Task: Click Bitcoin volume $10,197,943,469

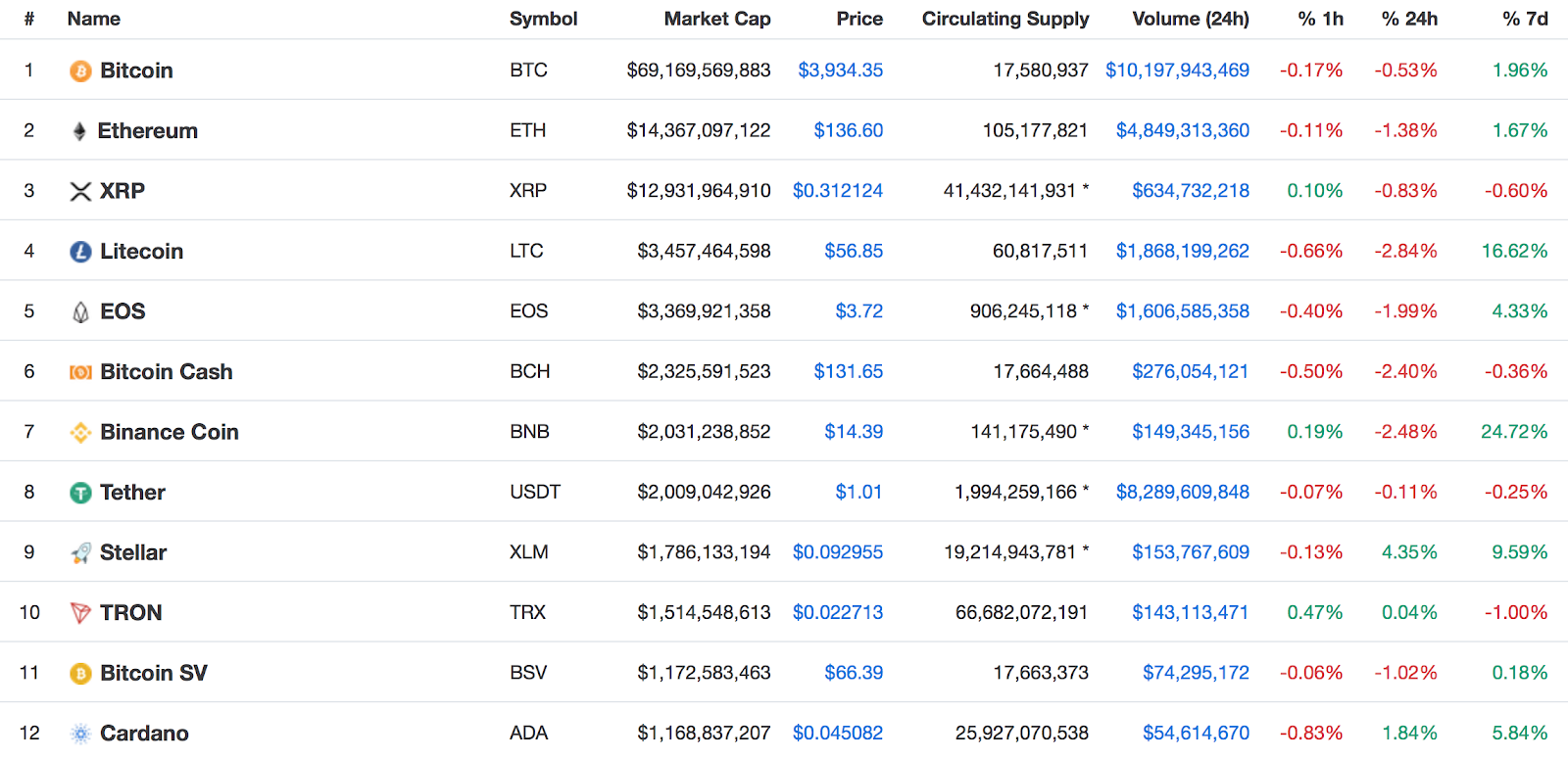Action: pyautogui.click(x=1178, y=71)
